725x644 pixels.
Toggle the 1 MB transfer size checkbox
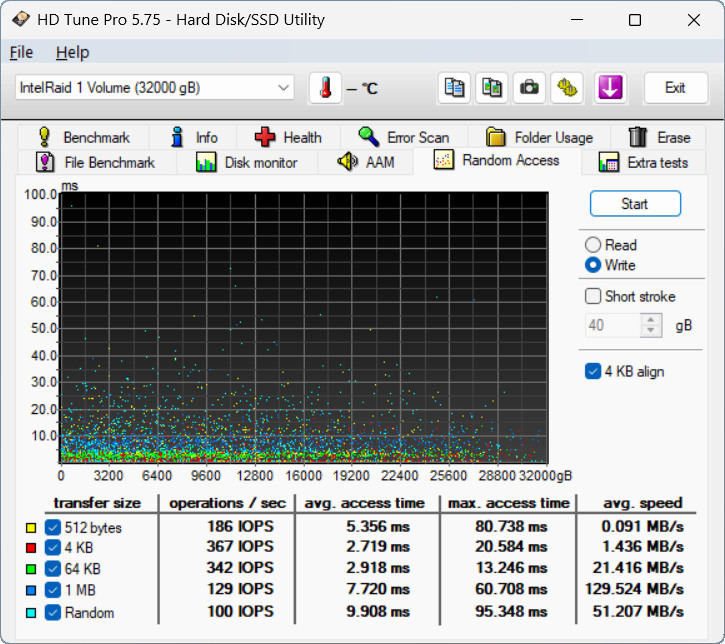click(x=53, y=590)
